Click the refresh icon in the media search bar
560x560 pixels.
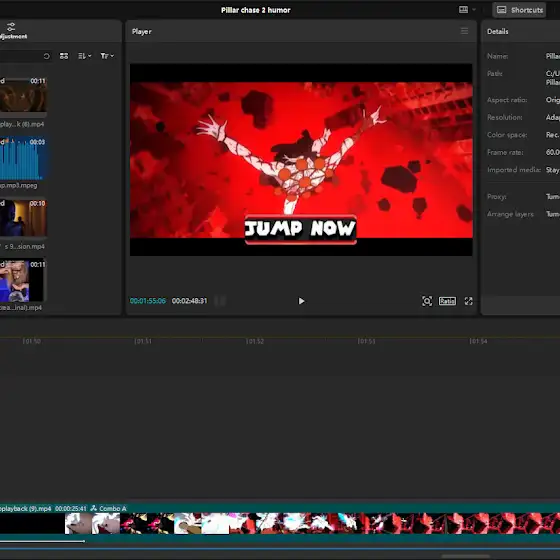coord(46,56)
